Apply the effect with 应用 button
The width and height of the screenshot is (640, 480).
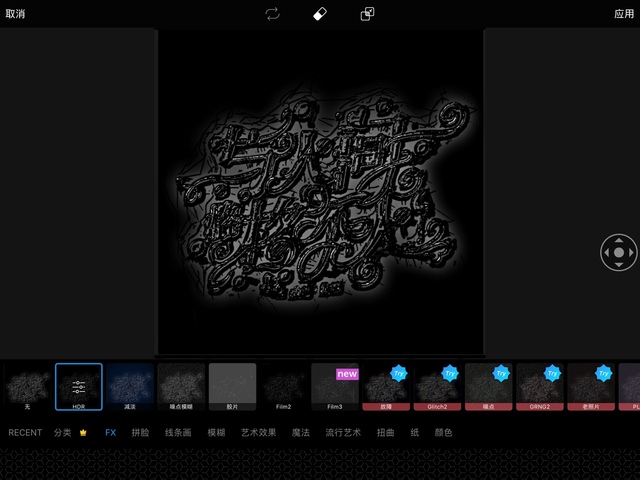tap(624, 14)
